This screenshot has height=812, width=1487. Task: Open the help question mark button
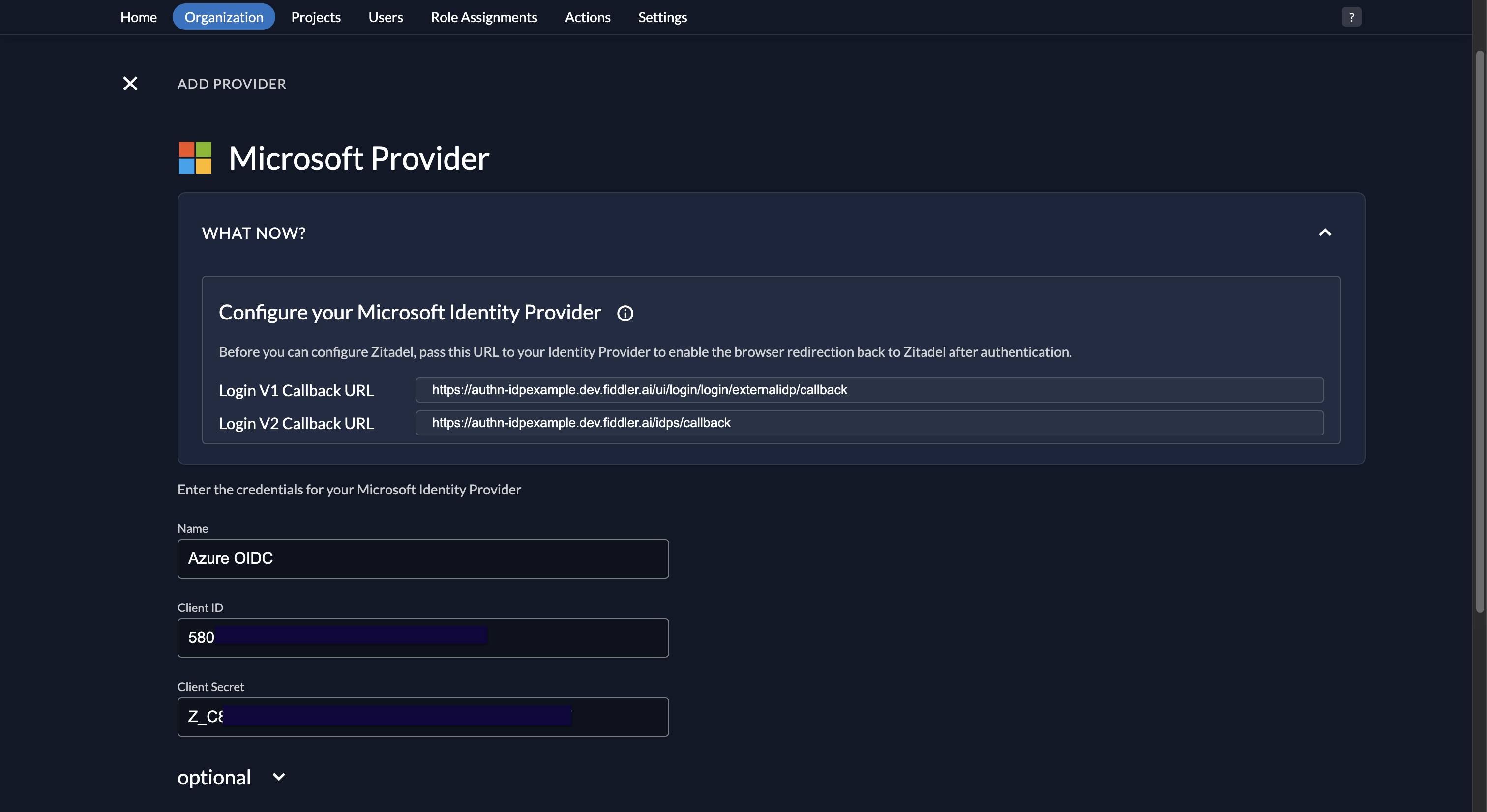[x=1351, y=17]
